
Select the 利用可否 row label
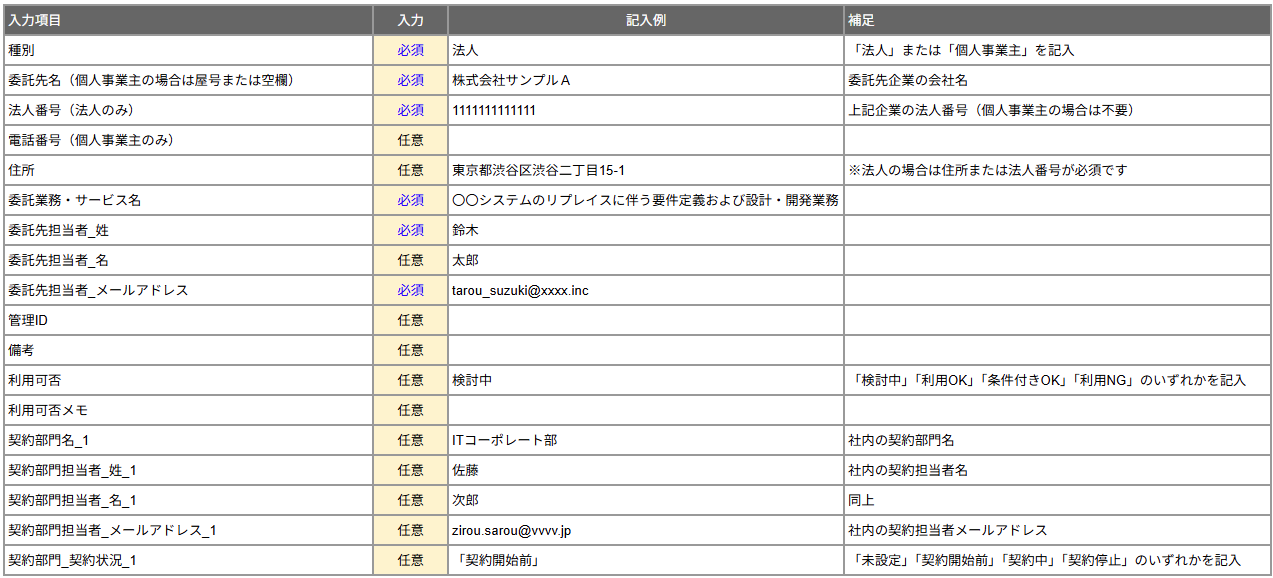pos(35,380)
